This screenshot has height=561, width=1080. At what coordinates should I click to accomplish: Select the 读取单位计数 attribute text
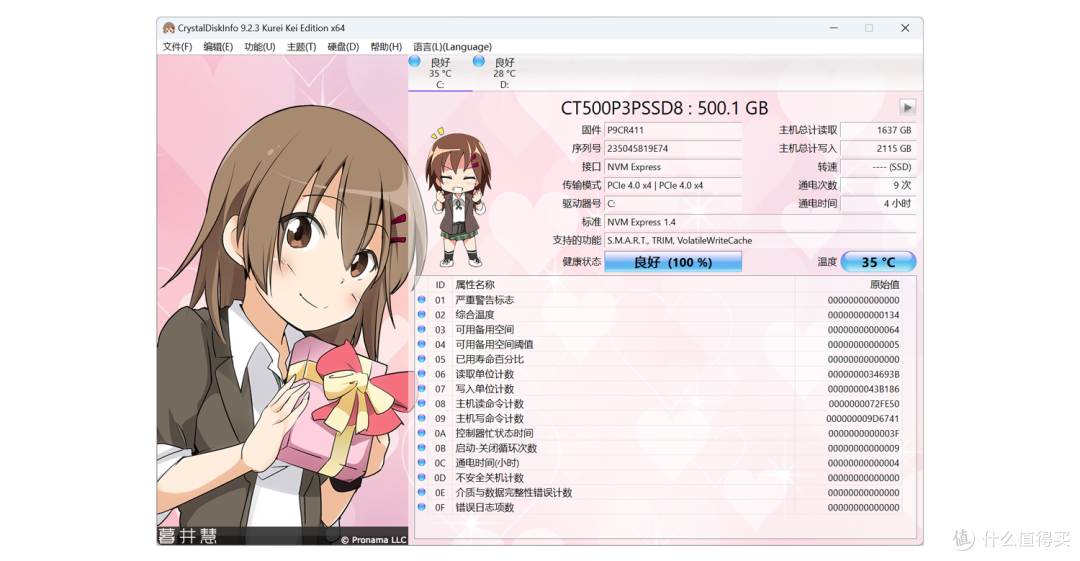coord(484,374)
